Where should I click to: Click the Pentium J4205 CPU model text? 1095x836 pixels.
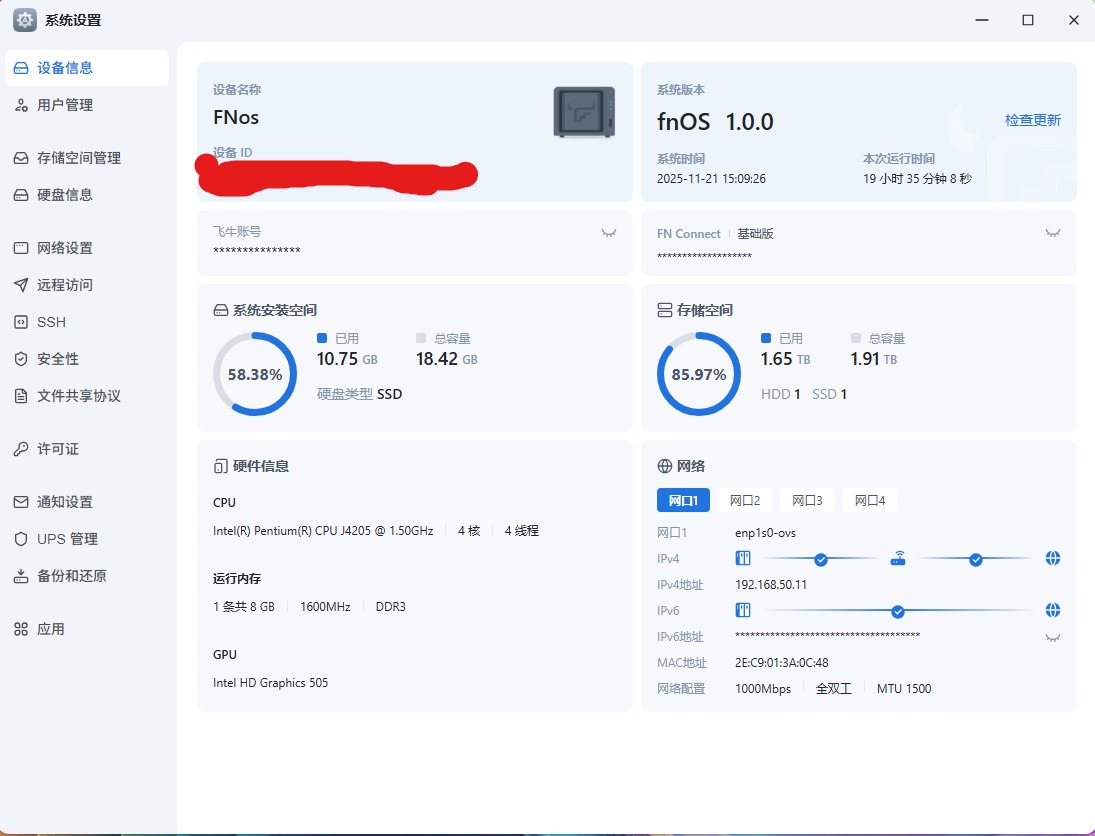point(323,531)
